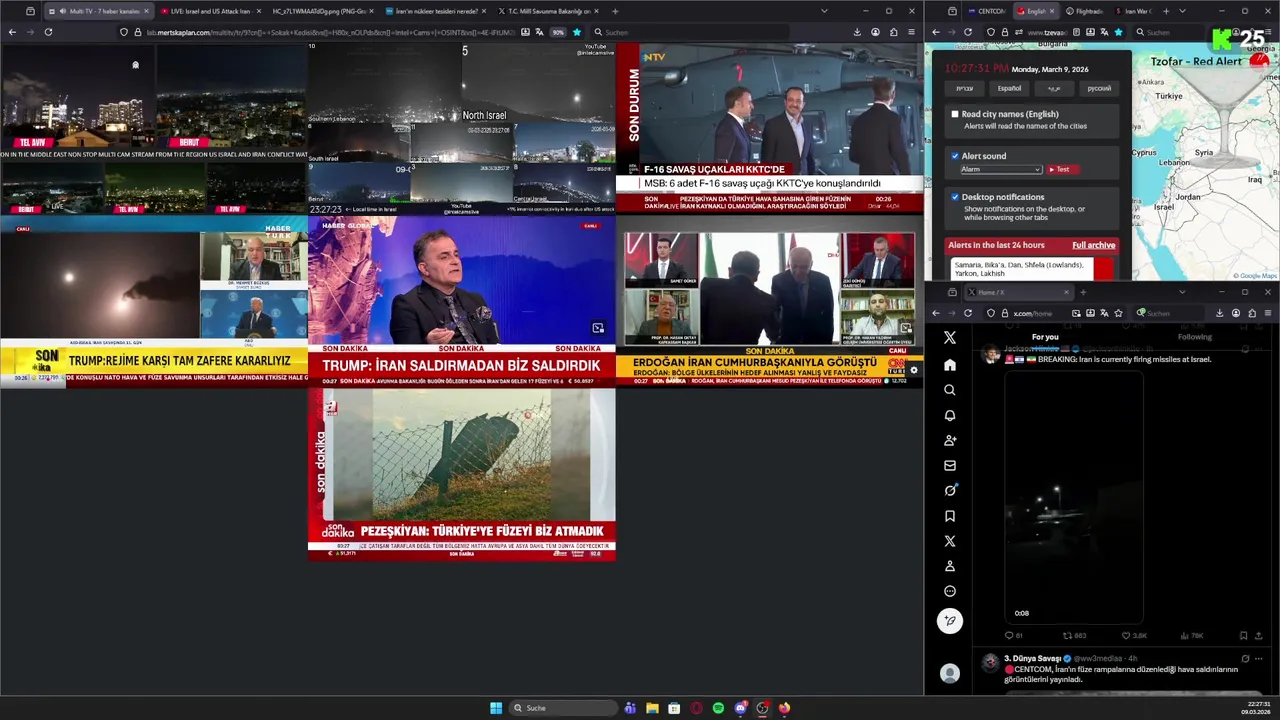Toggle the Alert sound checkbox
Viewport: 1280px width, 720px height.
(955, 156)
